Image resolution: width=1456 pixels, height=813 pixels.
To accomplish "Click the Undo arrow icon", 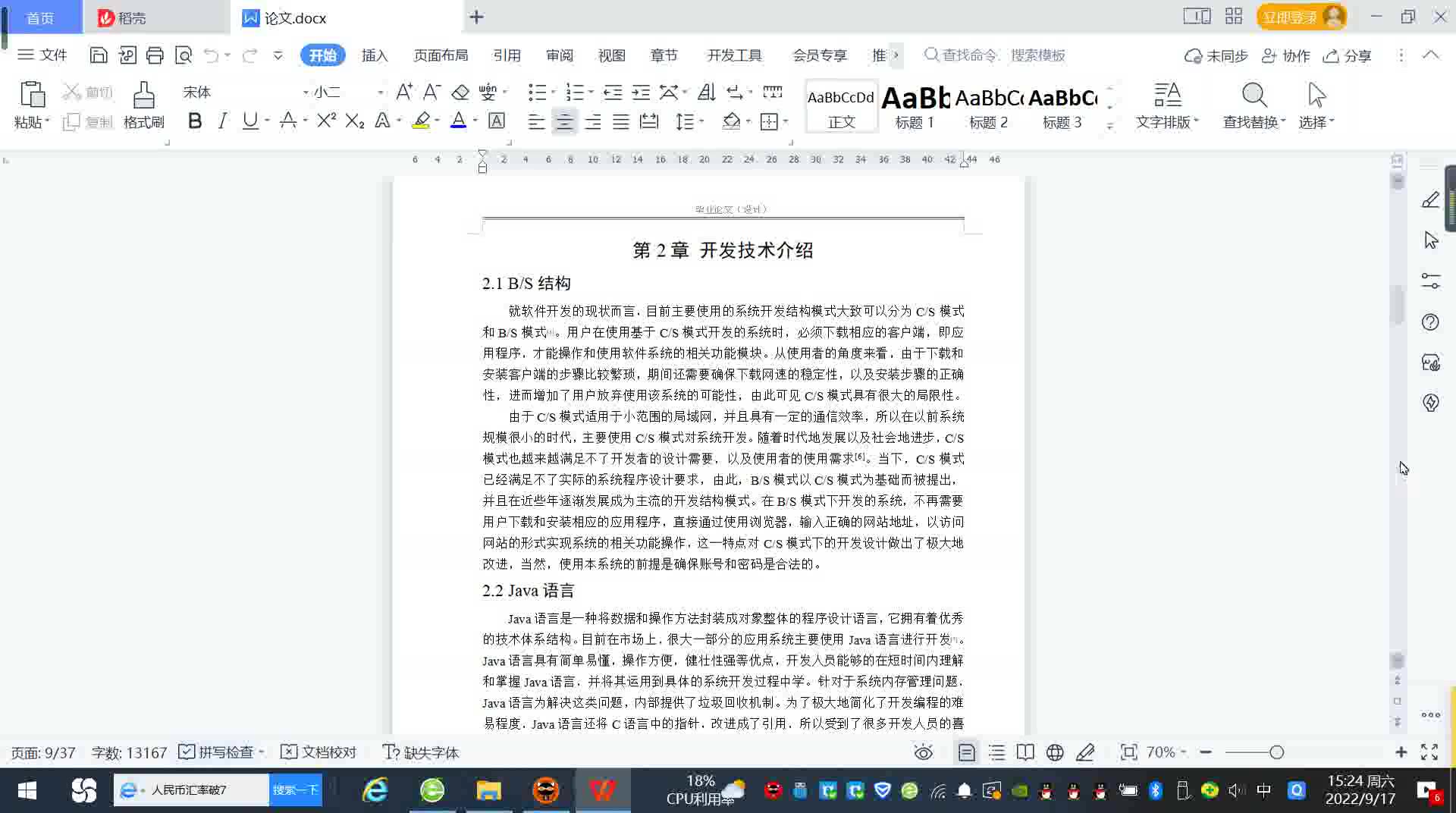I will click(x=211, y=55).
